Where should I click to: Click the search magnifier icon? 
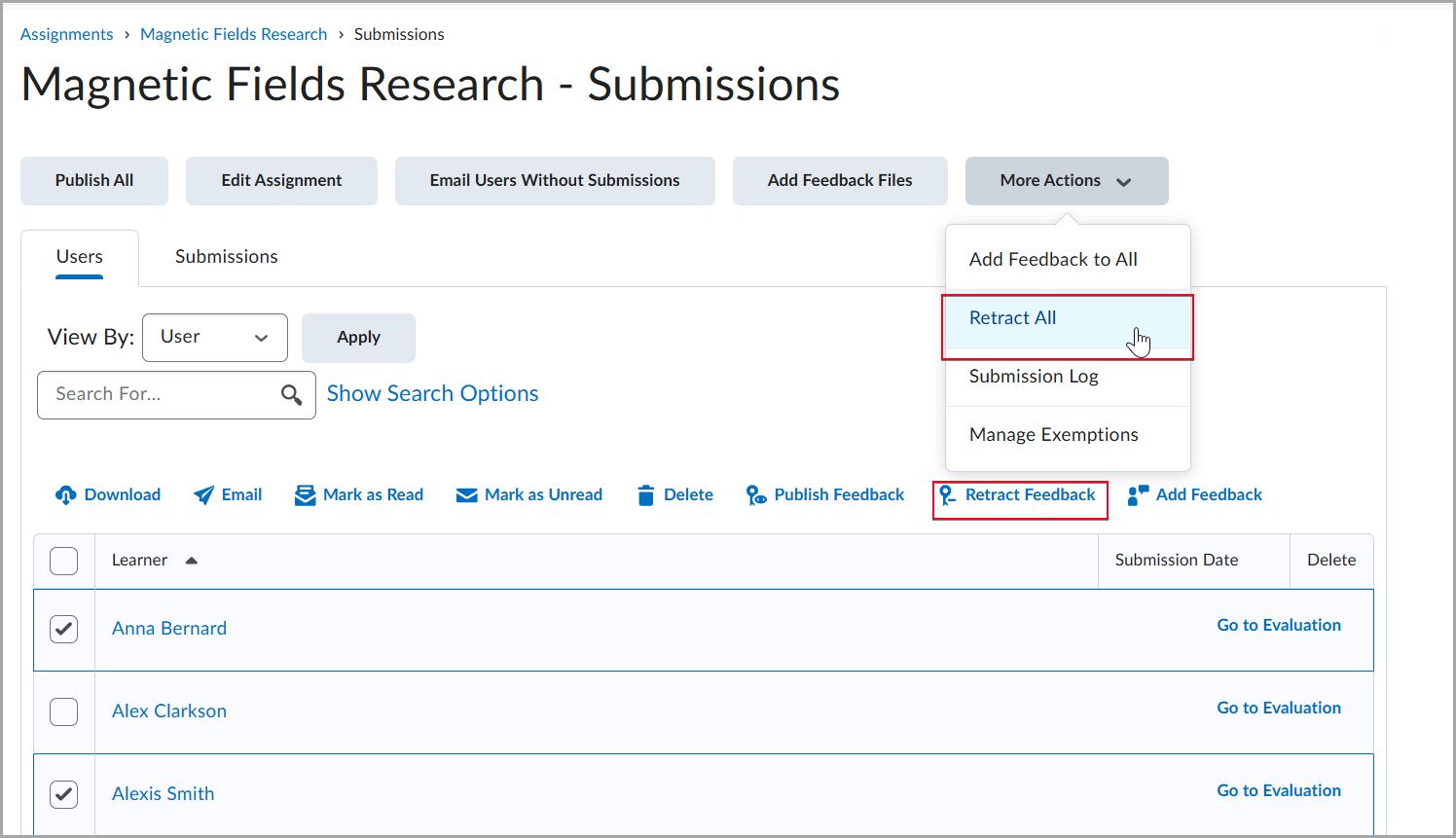pyautogui.click(x=292, y=395)
